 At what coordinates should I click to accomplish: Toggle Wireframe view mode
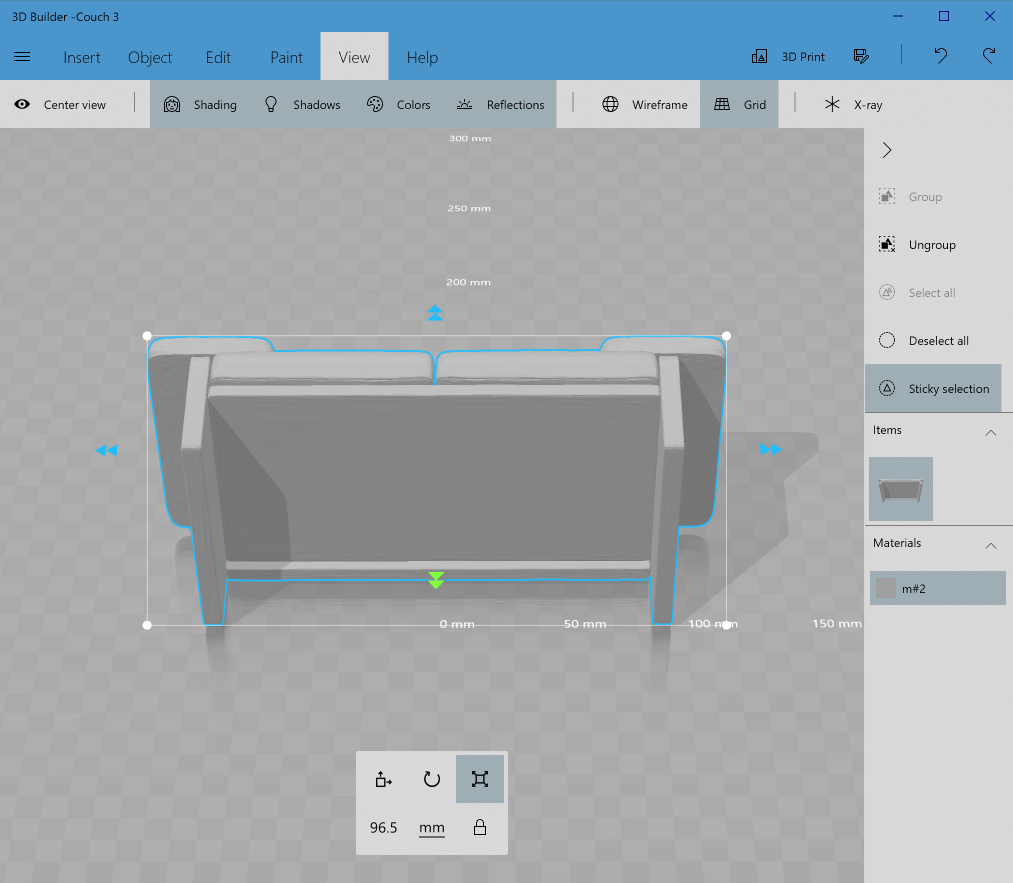(x=645, y=104)
